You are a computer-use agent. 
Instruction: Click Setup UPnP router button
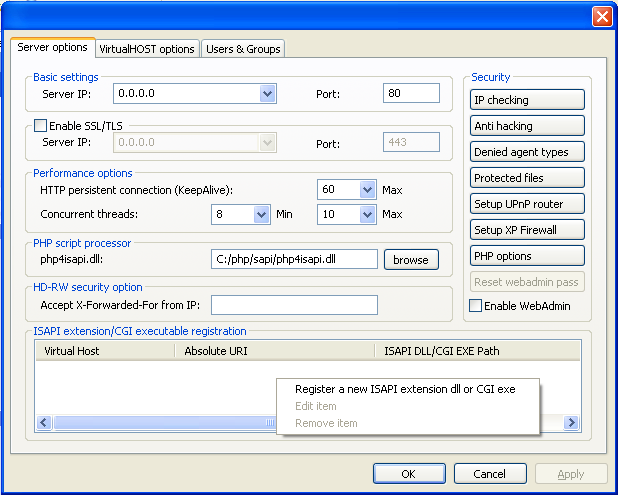click(x=527, y=204)
